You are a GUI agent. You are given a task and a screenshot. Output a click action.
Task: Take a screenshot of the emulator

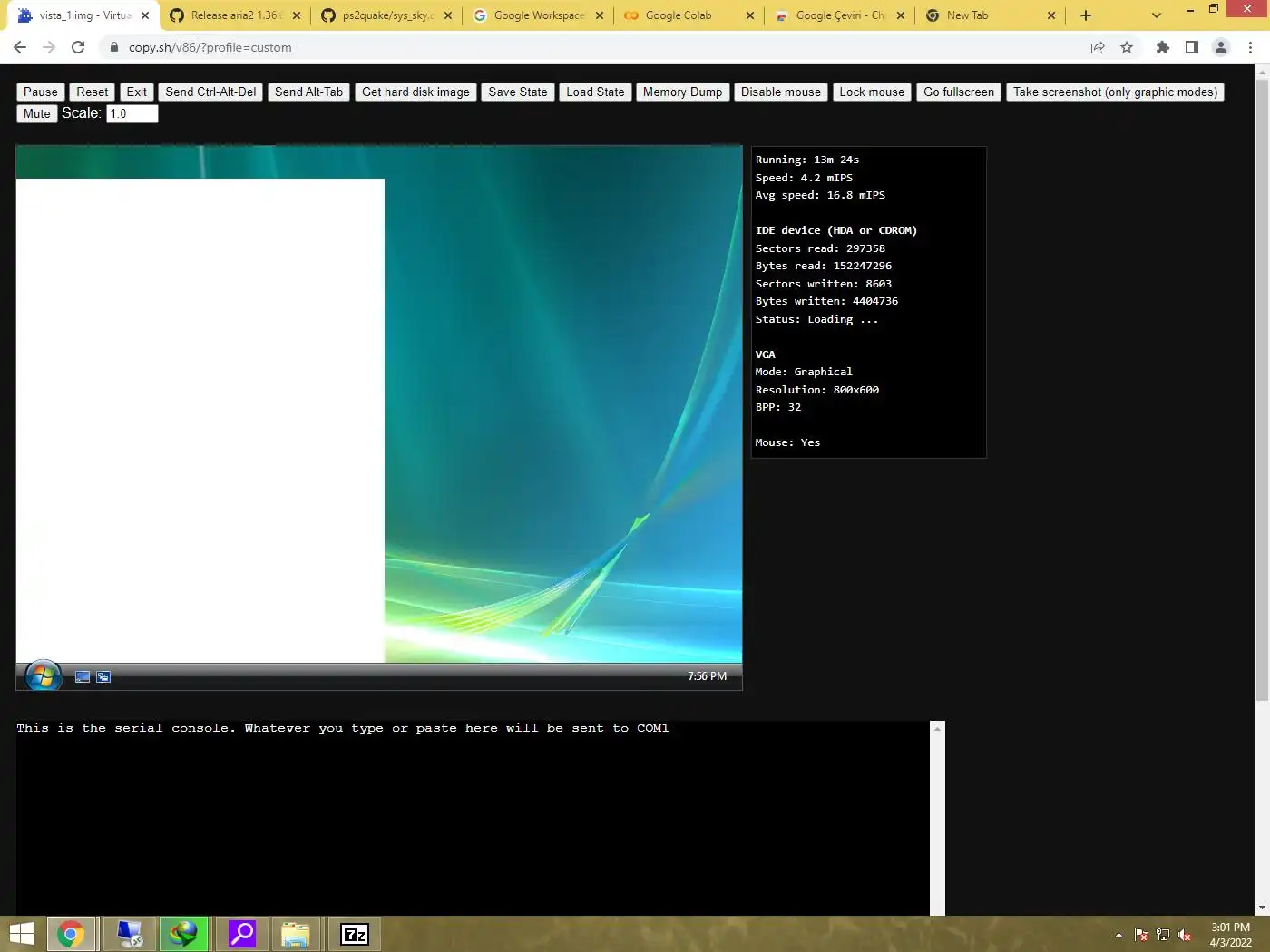(1115, 92)
